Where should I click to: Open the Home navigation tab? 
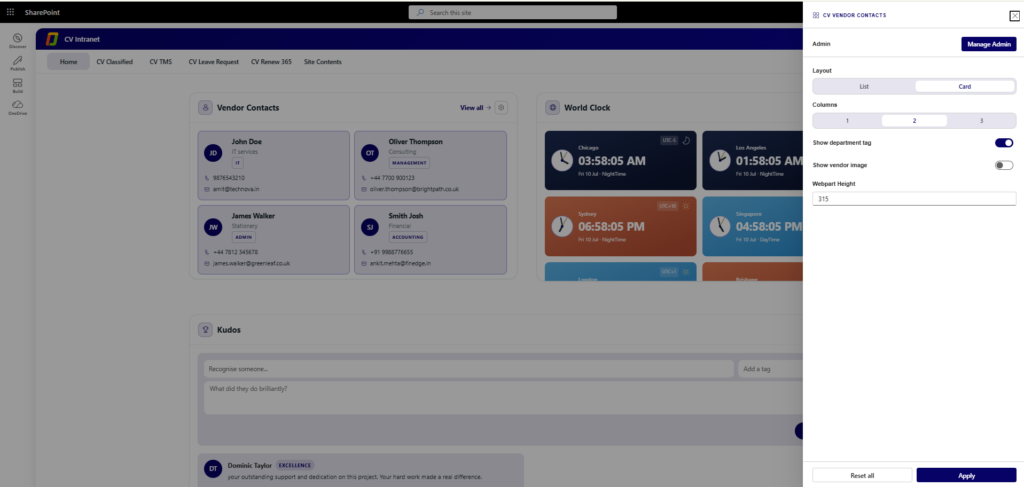click(x=69, y=62)
